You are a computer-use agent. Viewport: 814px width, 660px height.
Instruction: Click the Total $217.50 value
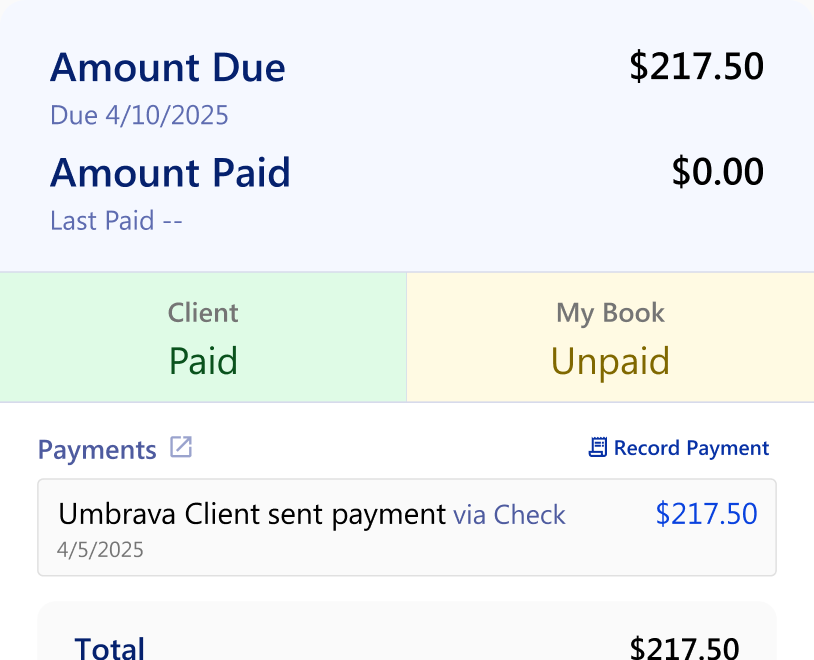point(684,648)
